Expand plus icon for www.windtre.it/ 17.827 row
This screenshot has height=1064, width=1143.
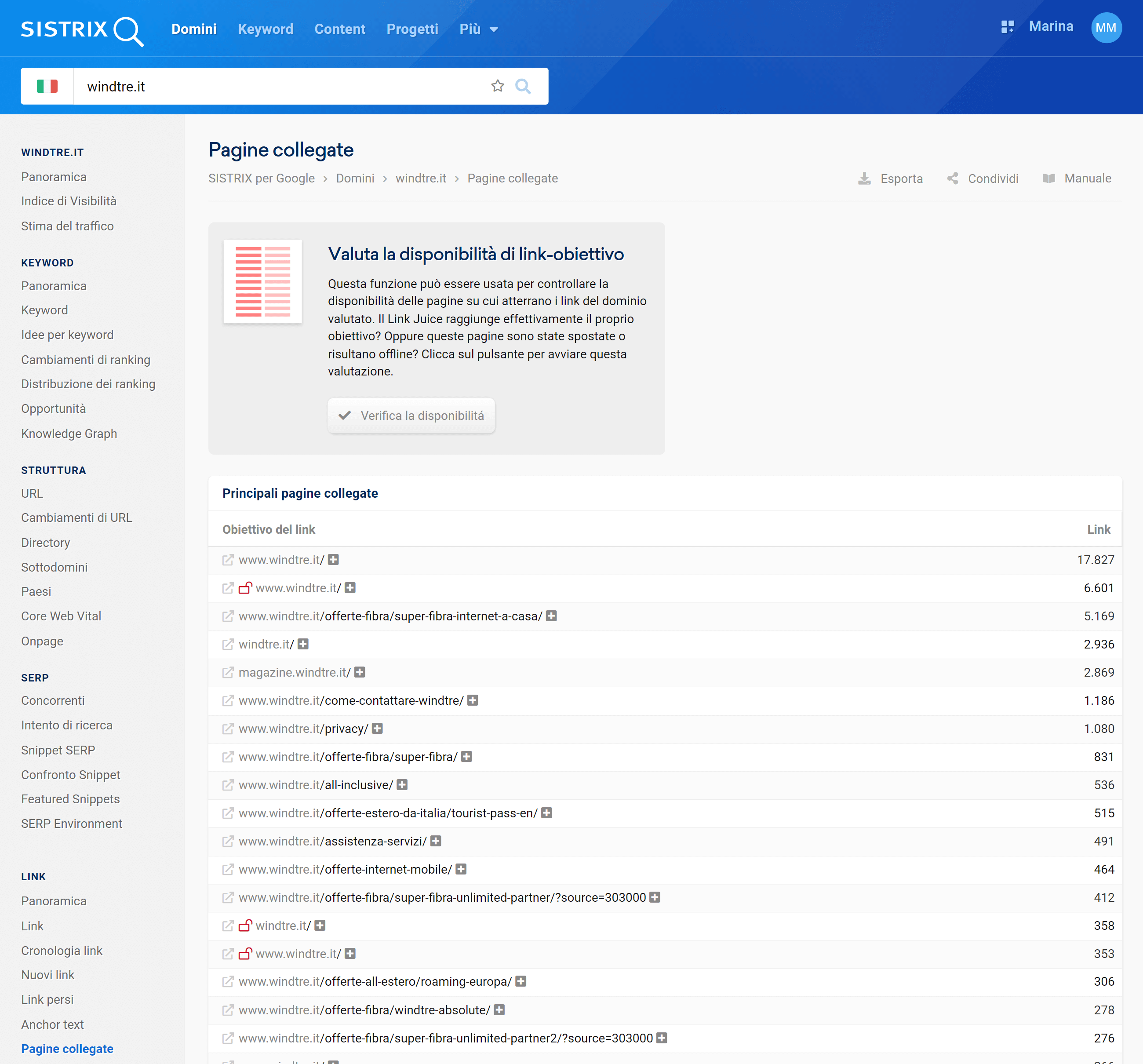334,560
